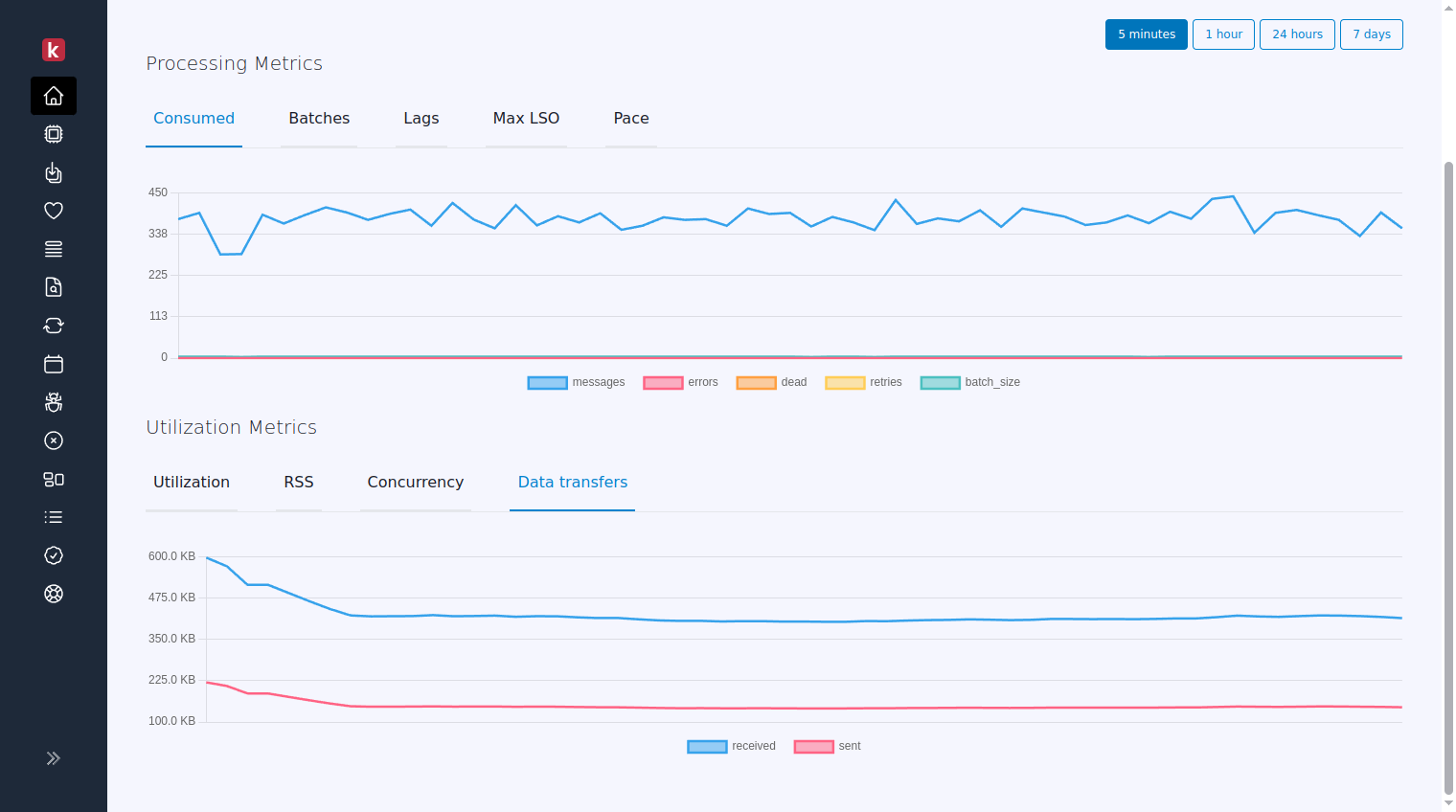This screenshot has width=1456, height=812.
Task: Select the 1 hour time range
Action: click(x=1223, y=34)
